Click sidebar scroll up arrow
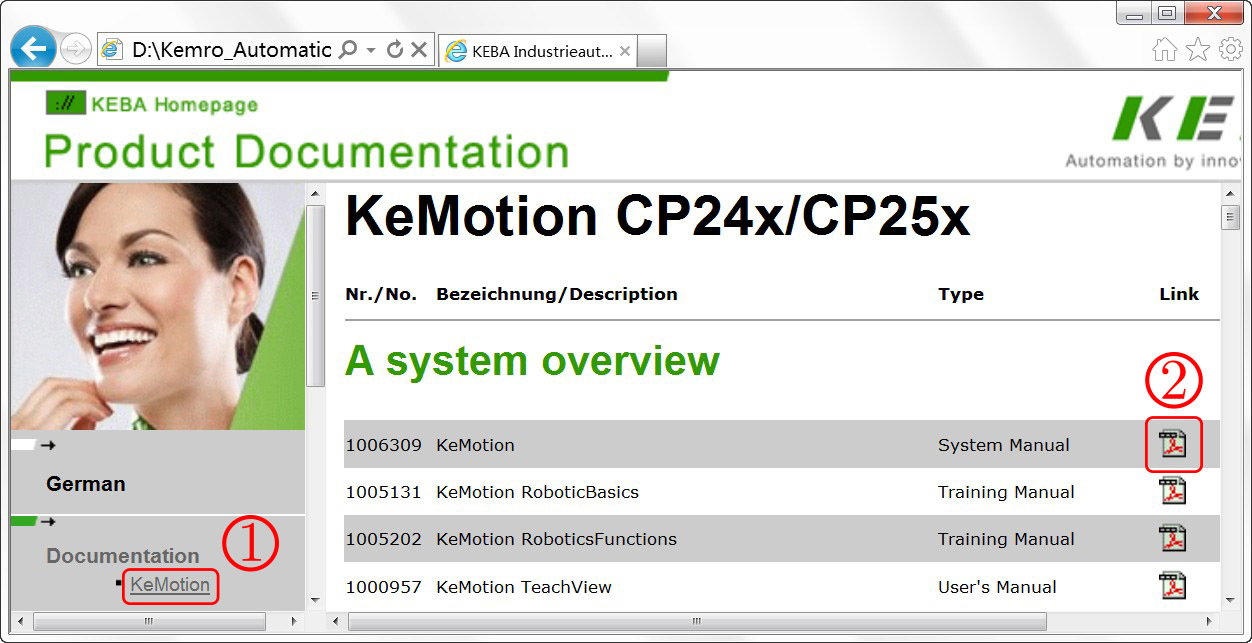Screen dimensions: 1252x643 [x=316, y=194]
